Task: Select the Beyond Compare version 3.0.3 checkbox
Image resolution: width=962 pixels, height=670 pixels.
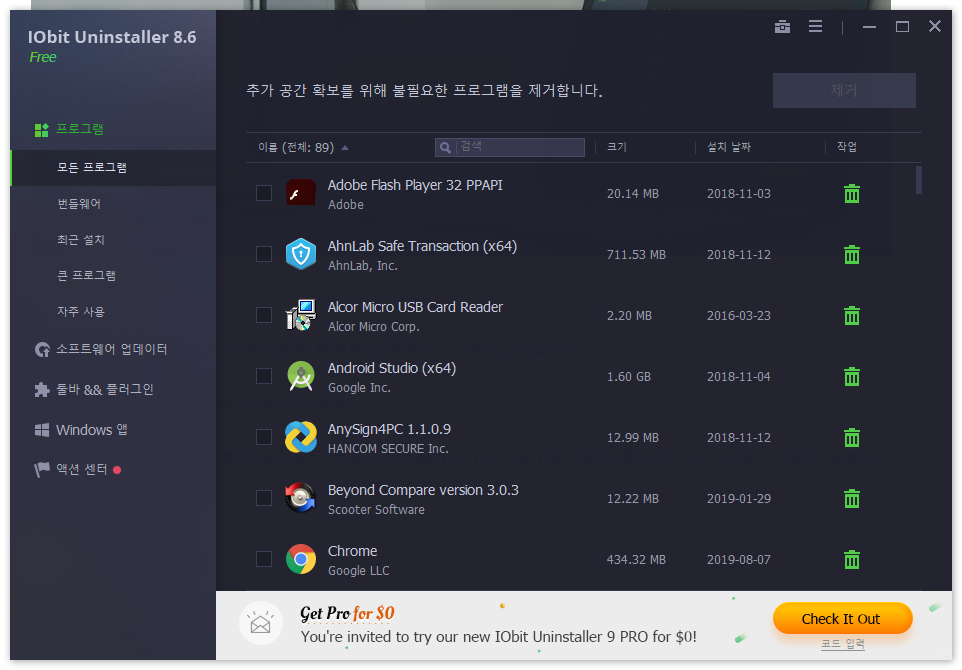Action: (264, 498)
